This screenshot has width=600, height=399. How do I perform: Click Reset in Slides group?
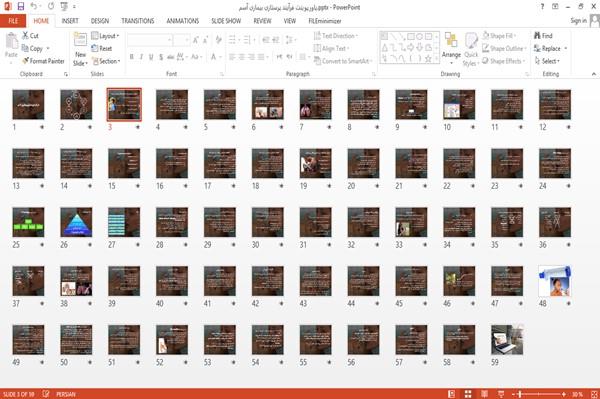[102, 48]
